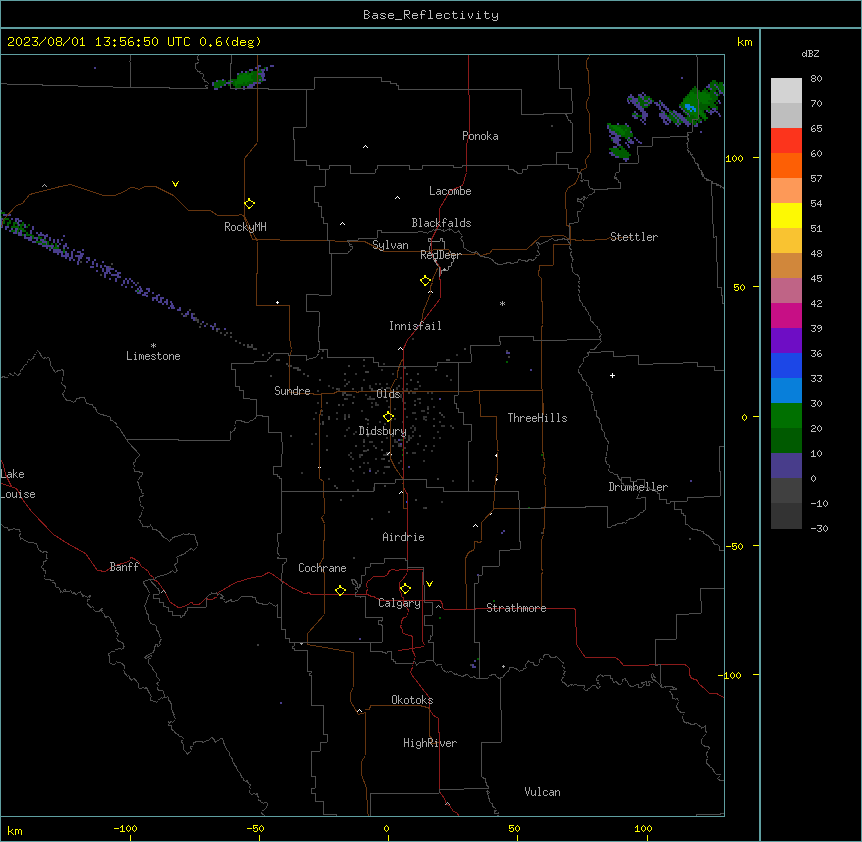The image size is (862, 842).
Task: Click the yellow diamond marker above Calgary label
Action: (x=405, y=589)
